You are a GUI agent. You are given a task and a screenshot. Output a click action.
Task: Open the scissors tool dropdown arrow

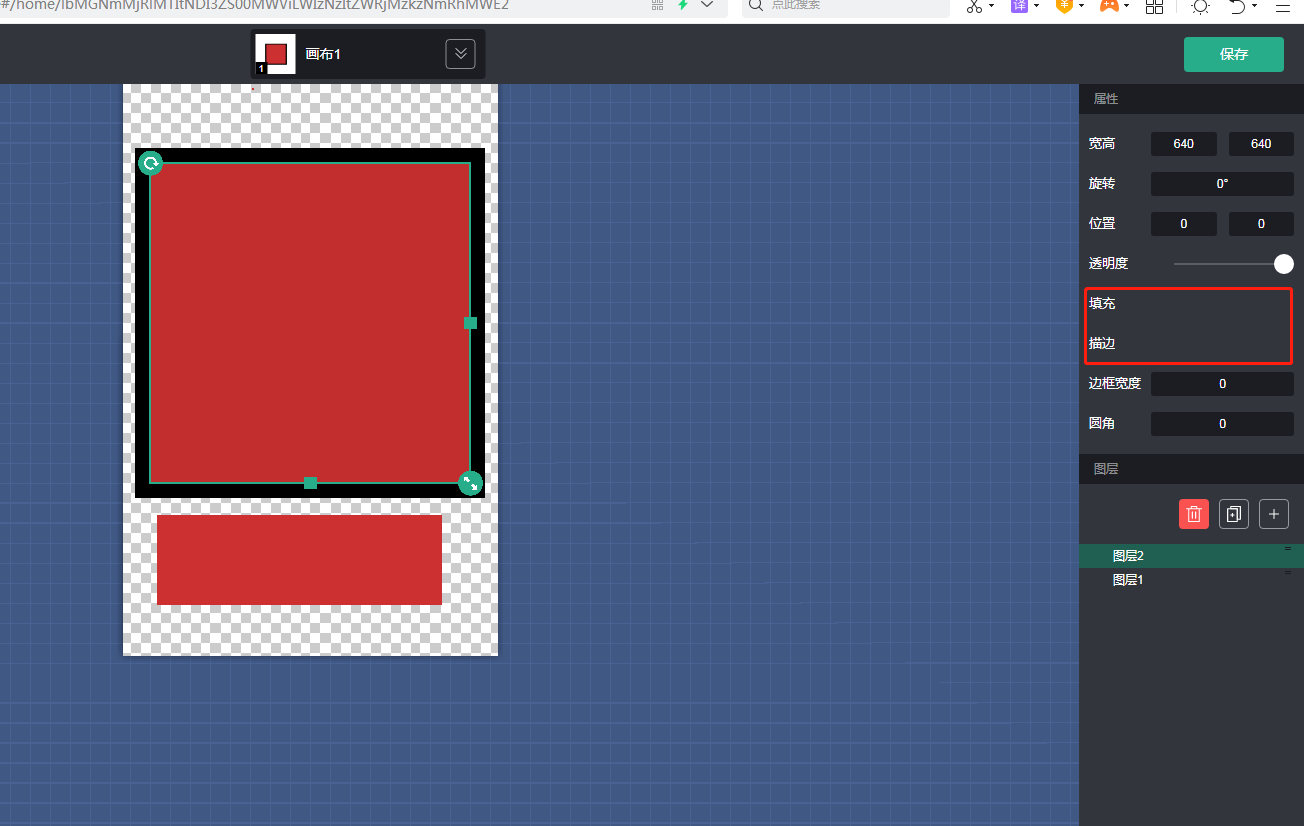point(991,6)
